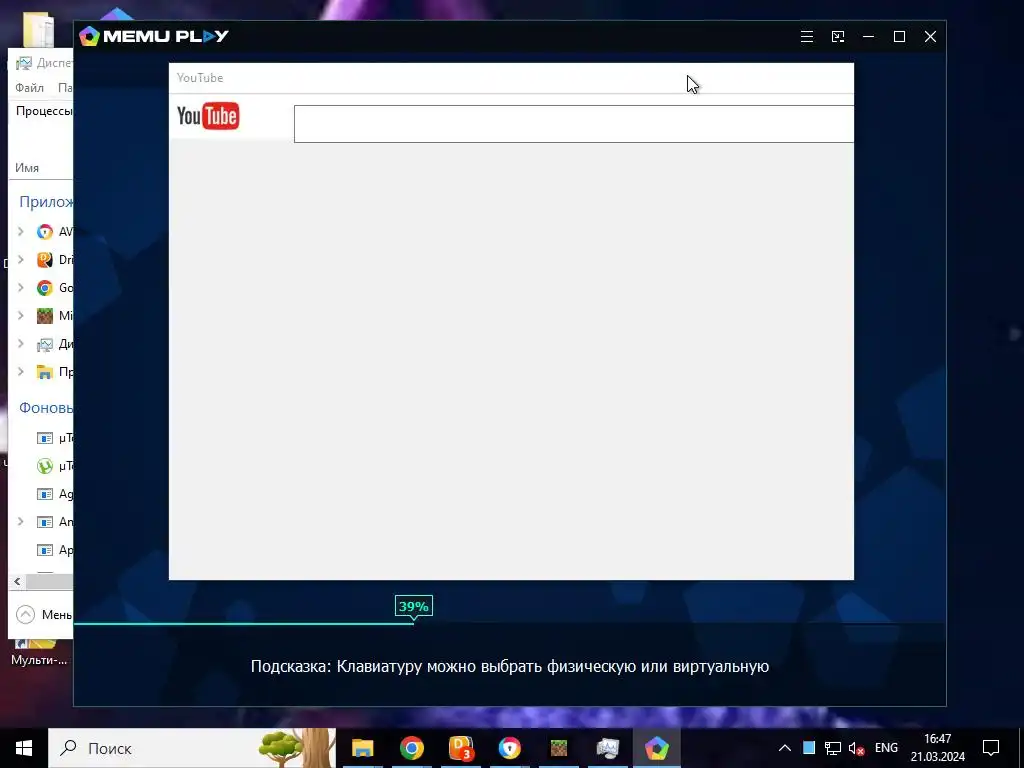Open Файл menu in Task Manager
The width and height of the screenshot is (1024, 768).
29,88
